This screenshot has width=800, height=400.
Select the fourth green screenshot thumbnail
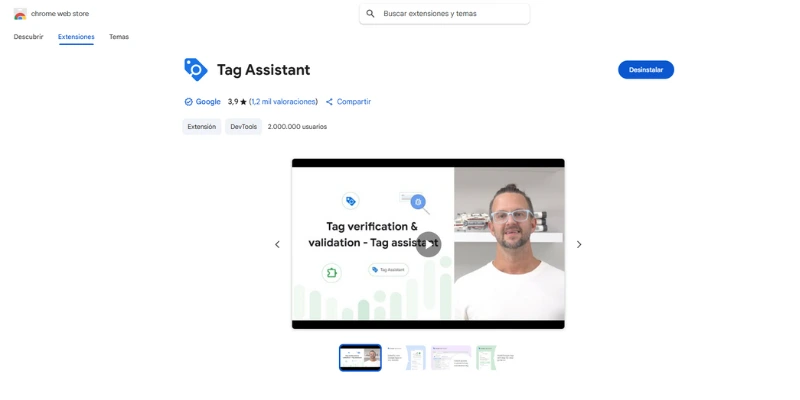(x=495, y=358)
